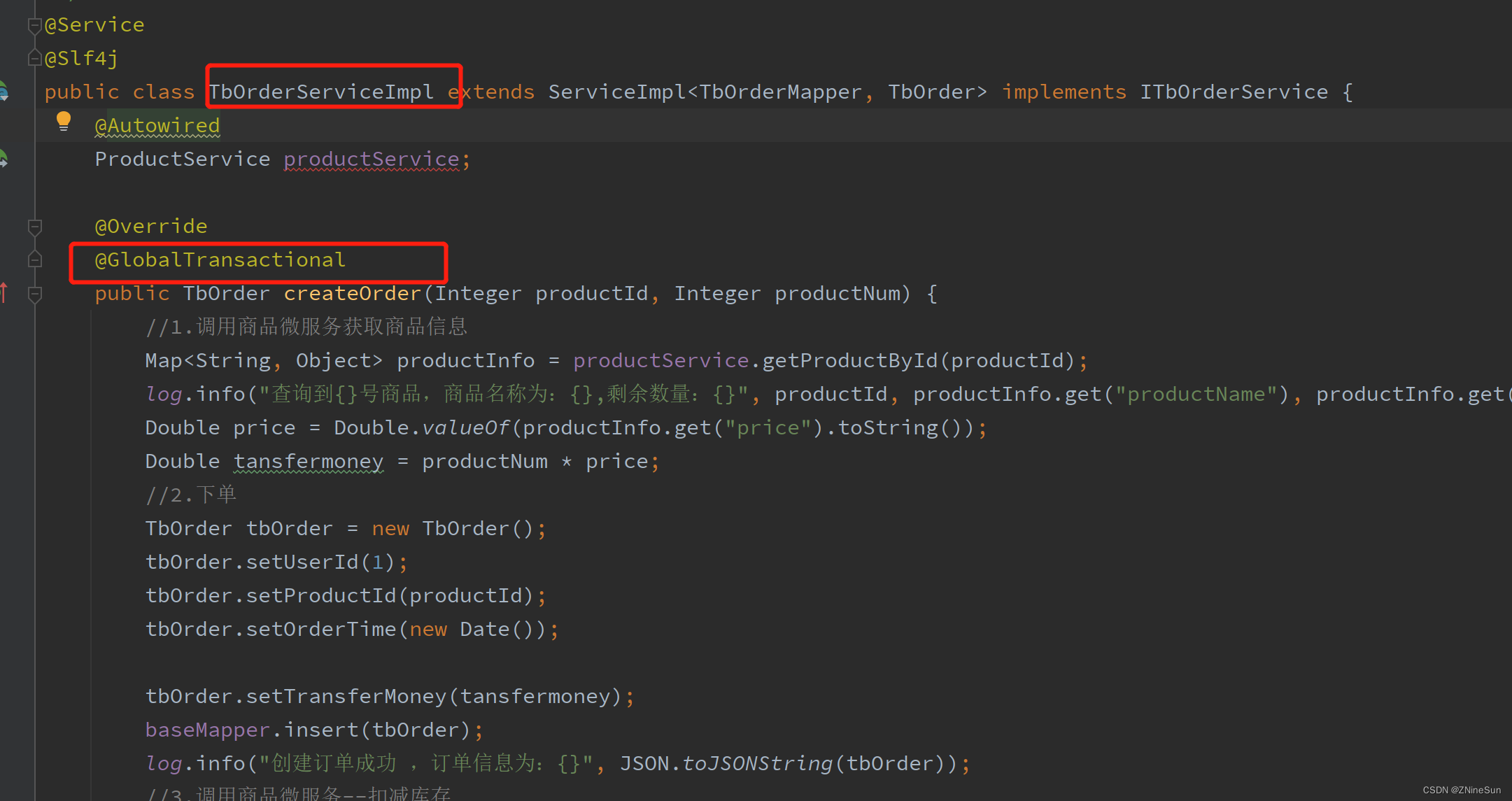Viewport: 1512px width, 801px height.
Task: Click the @Service annotation
Action: (x=94, y=25)
